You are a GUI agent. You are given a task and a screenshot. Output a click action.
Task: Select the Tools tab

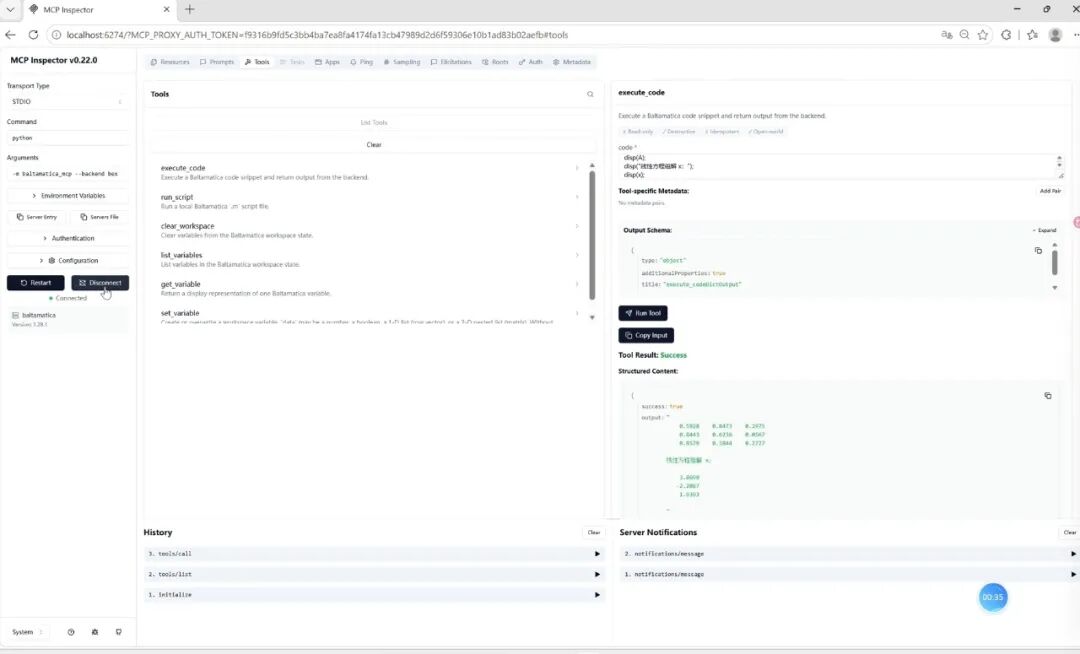click(x=257, y=62)
